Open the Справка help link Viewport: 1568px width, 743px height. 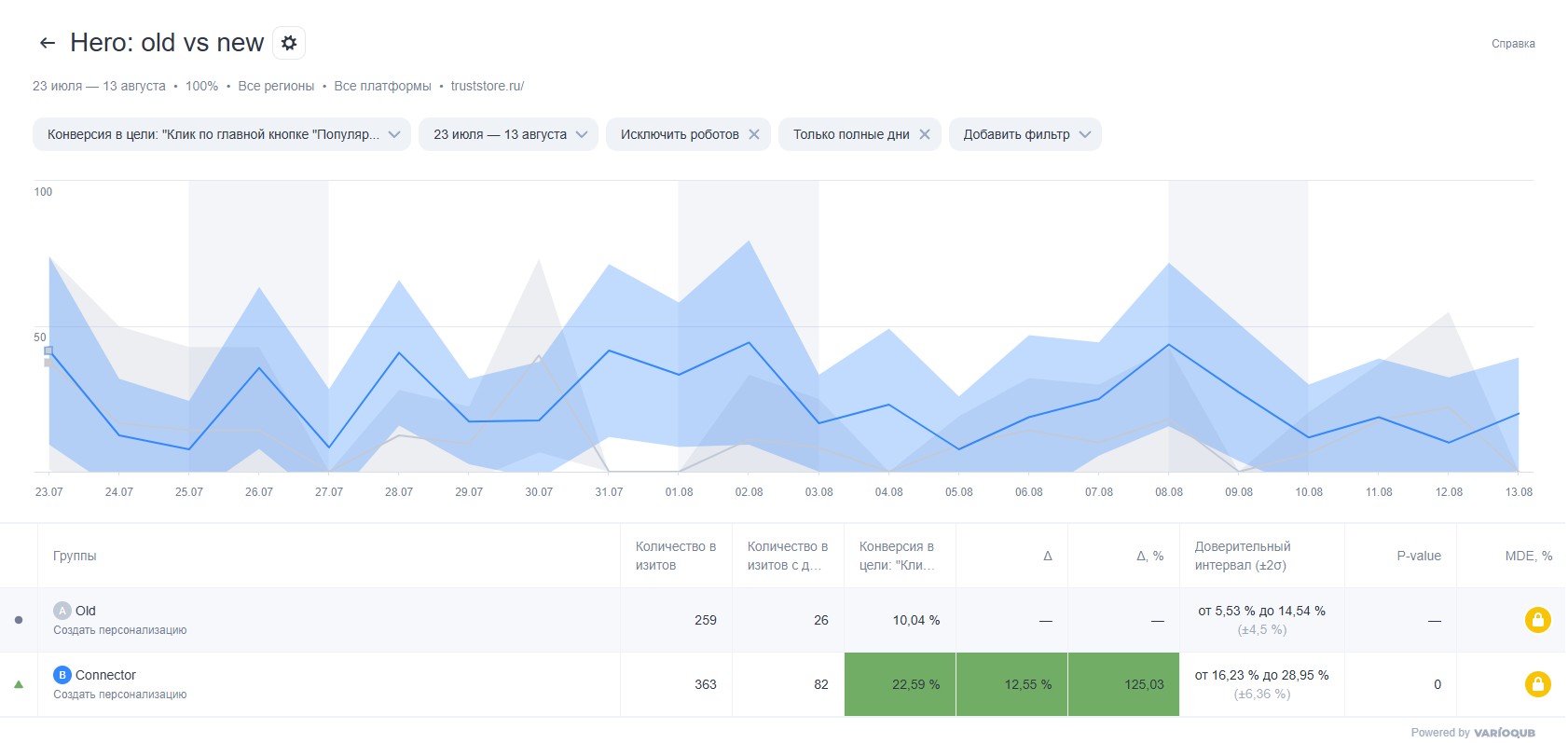(1513, 44)
